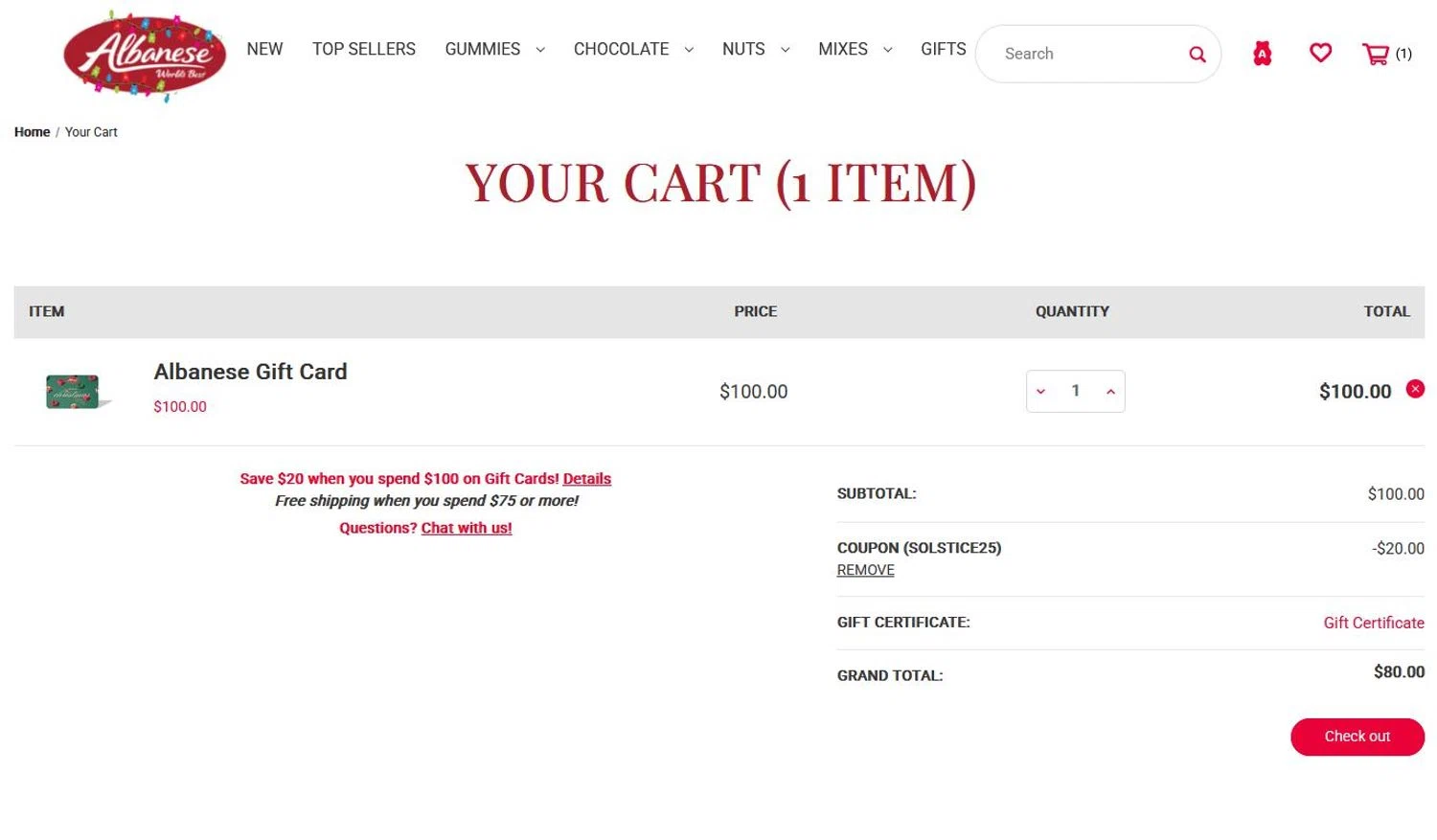The width and height of the screenshot is (1437, 840).
Task: Click the Free shipping $75 notice
Action: (426, 501)
